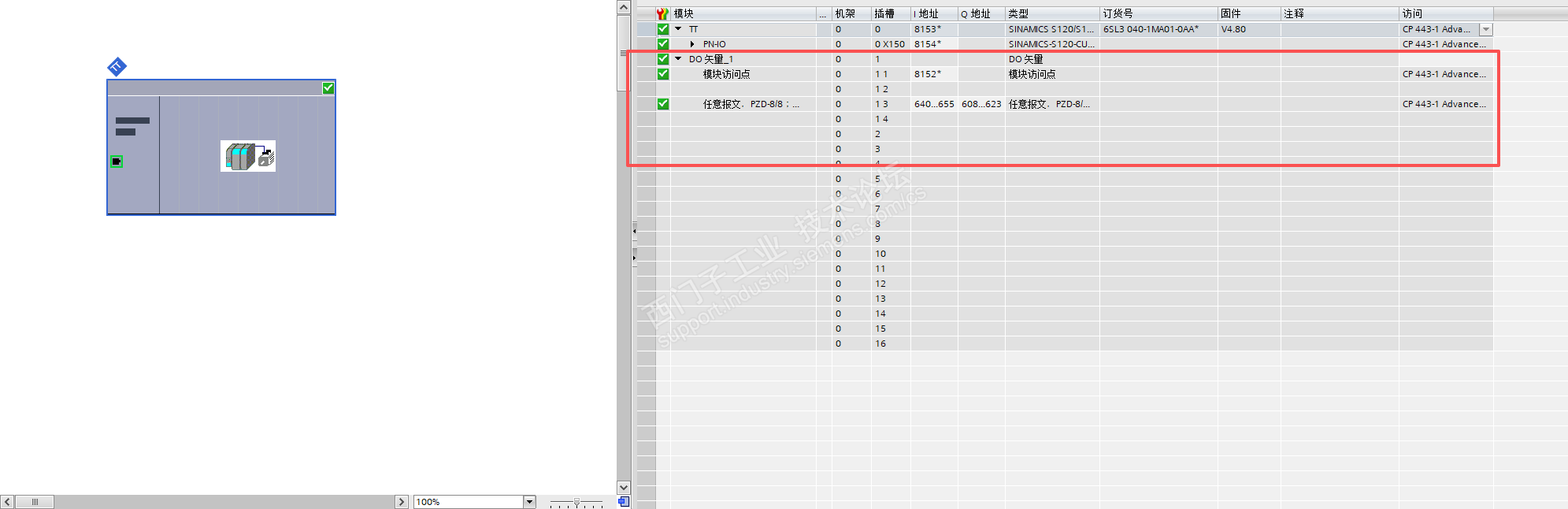The height and width of the screenshot is (509, 1568).
Task: Click the green status check on DO 矢量_1 row
Action: tap(663, 59)
